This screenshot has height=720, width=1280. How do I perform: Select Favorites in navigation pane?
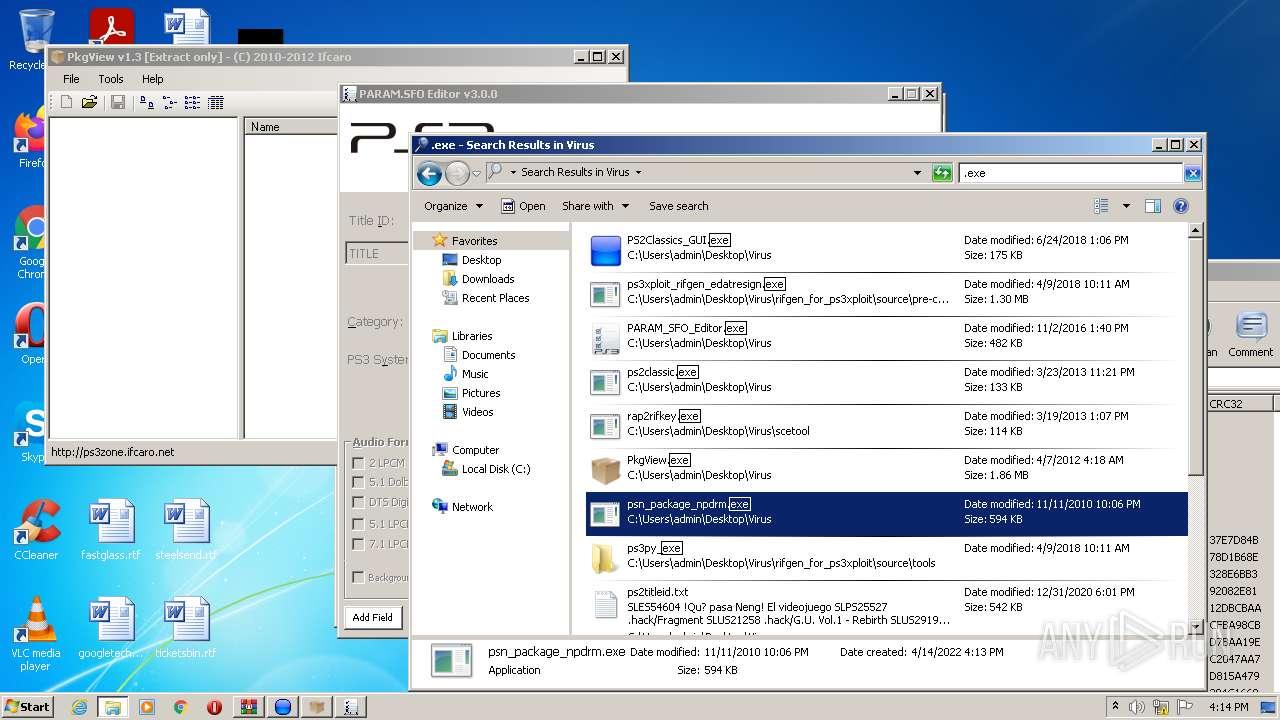pyautogui.click(x=474, y=241)
